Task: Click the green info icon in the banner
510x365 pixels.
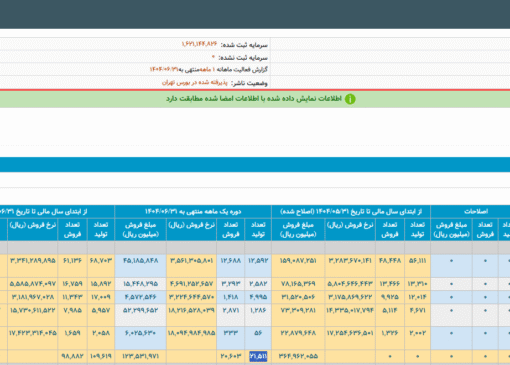Action: (350, 99)
